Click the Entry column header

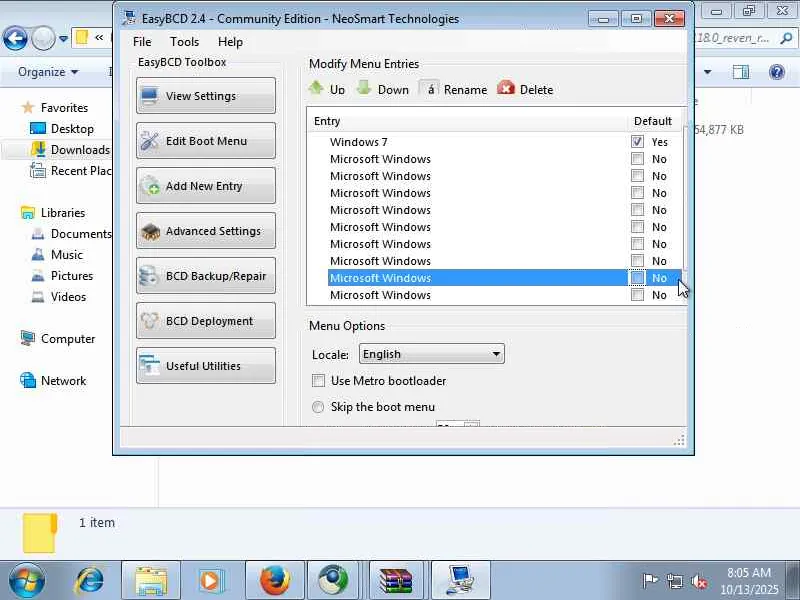[x=466, y=121]
